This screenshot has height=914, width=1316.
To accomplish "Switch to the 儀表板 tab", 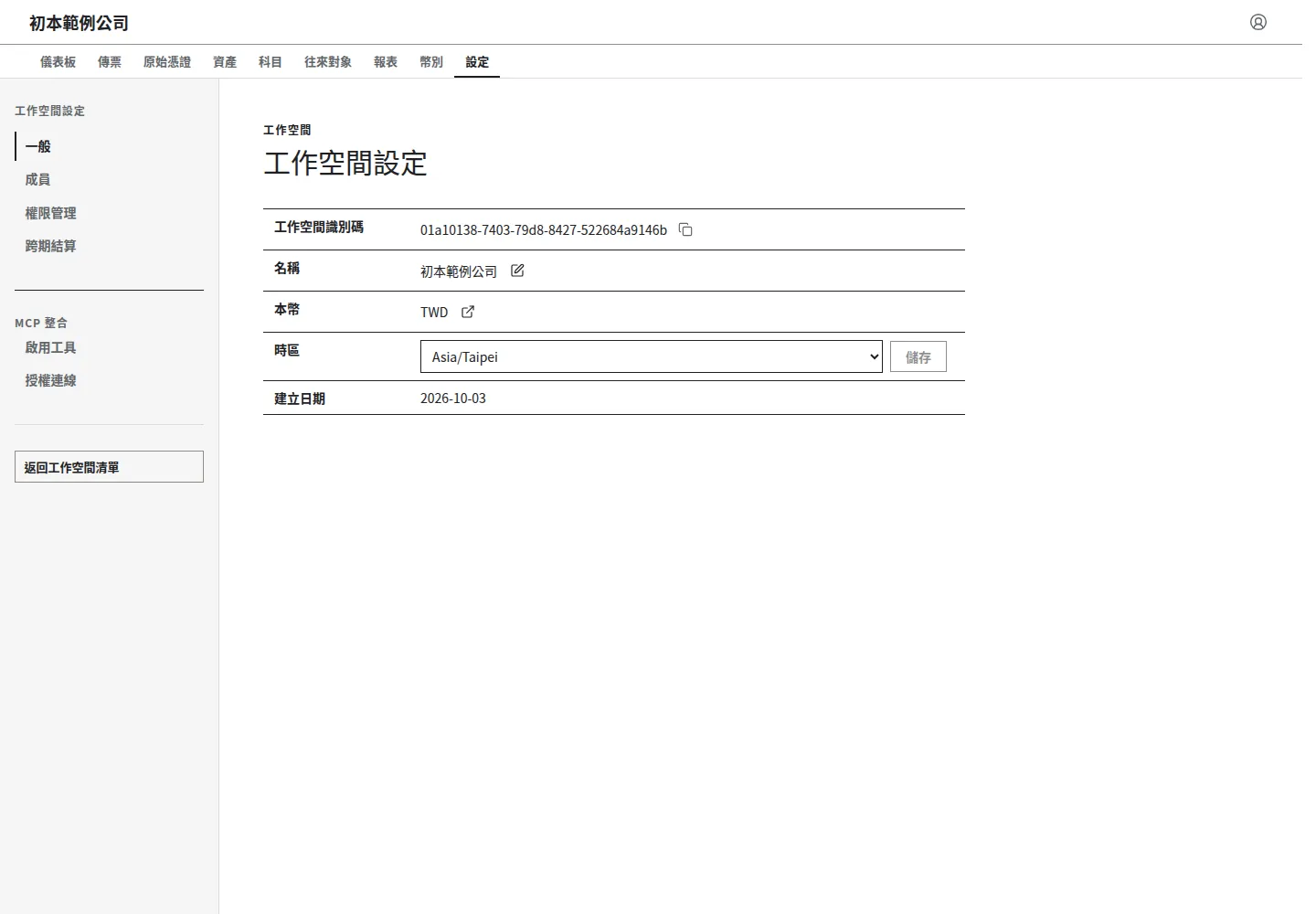I will [58, 62].
